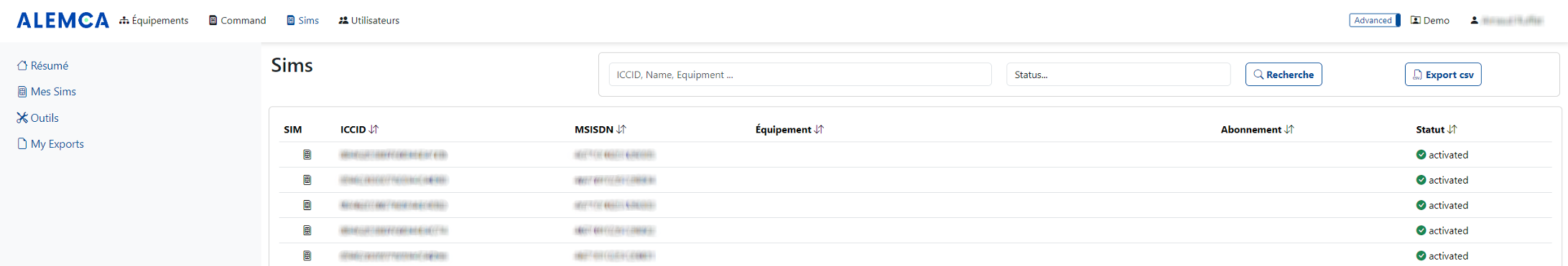The height and width of the screenshot is (266, 1568).
Task: Open the Status filter dropdown
Action: [1118, 75]
